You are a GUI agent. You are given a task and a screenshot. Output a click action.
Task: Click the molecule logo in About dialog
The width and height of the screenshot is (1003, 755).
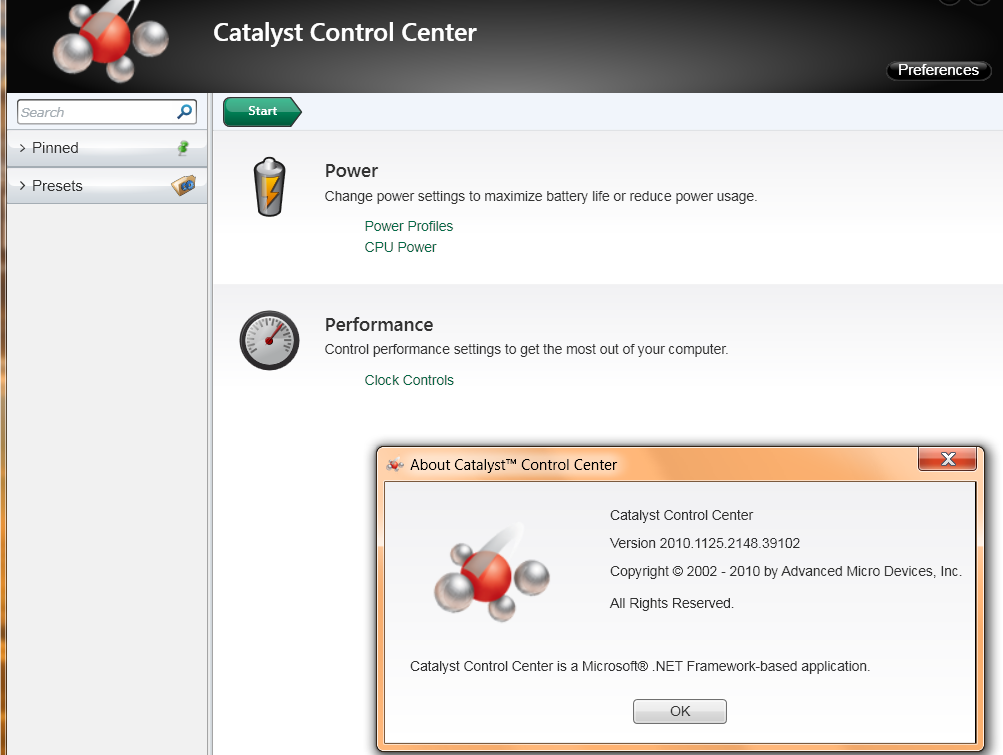(x=491, y=574)
